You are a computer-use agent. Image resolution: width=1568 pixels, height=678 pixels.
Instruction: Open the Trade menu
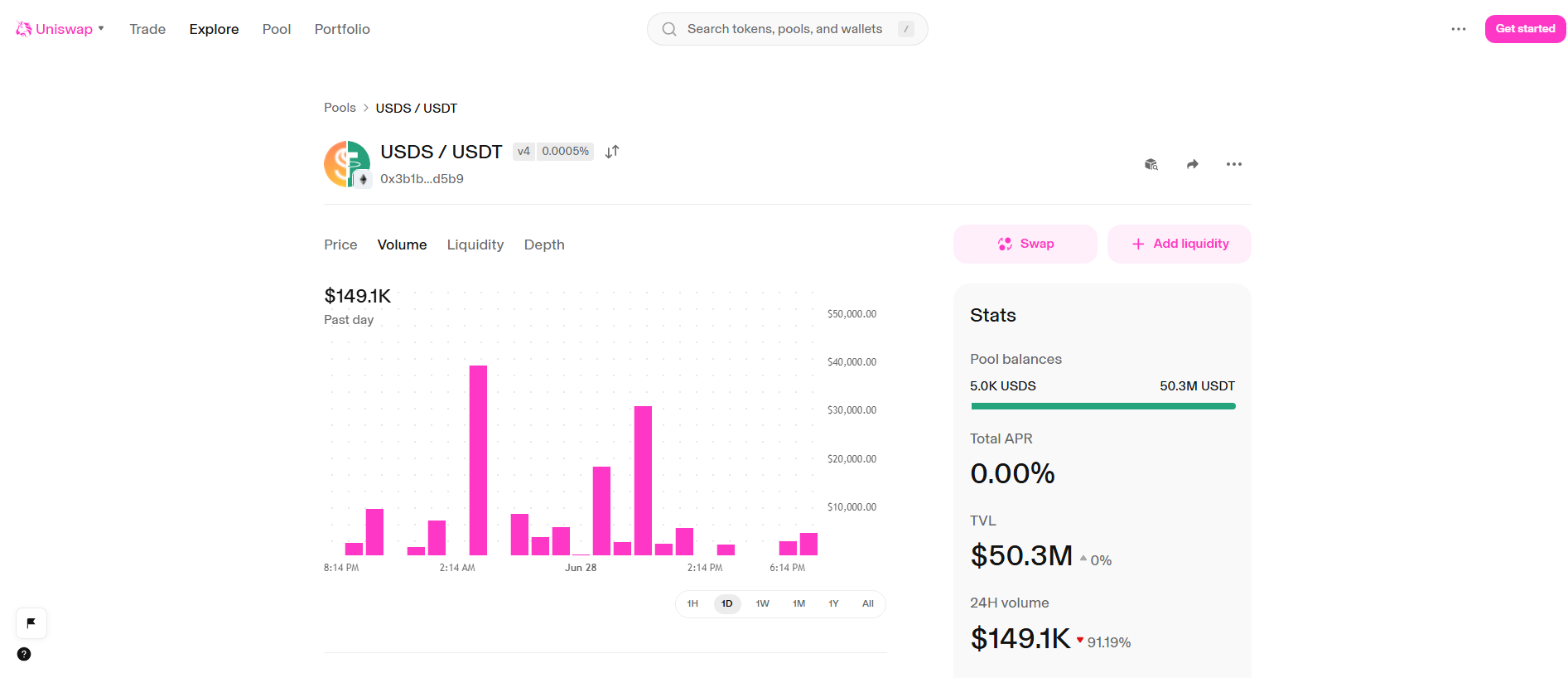(x=147, y=29)
